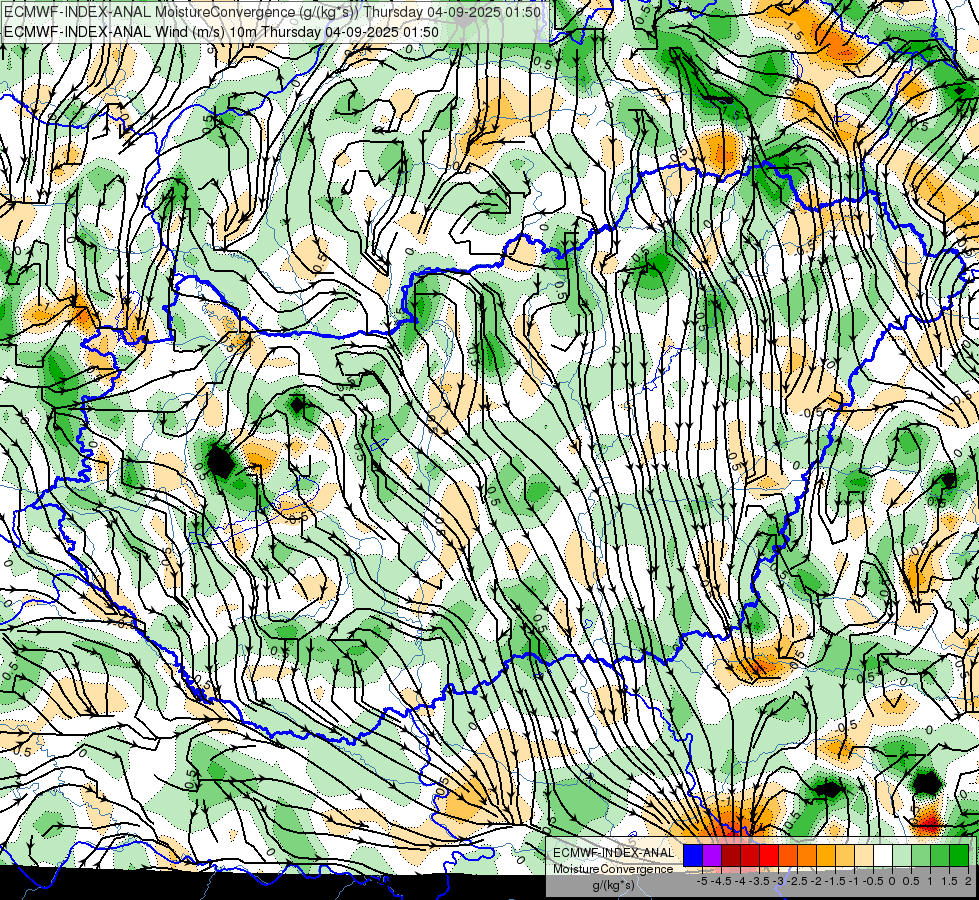This screenshot has width=979, height=900.
Task: Click the legend label MoistureConvergence
Action: [x=613, y=869]
